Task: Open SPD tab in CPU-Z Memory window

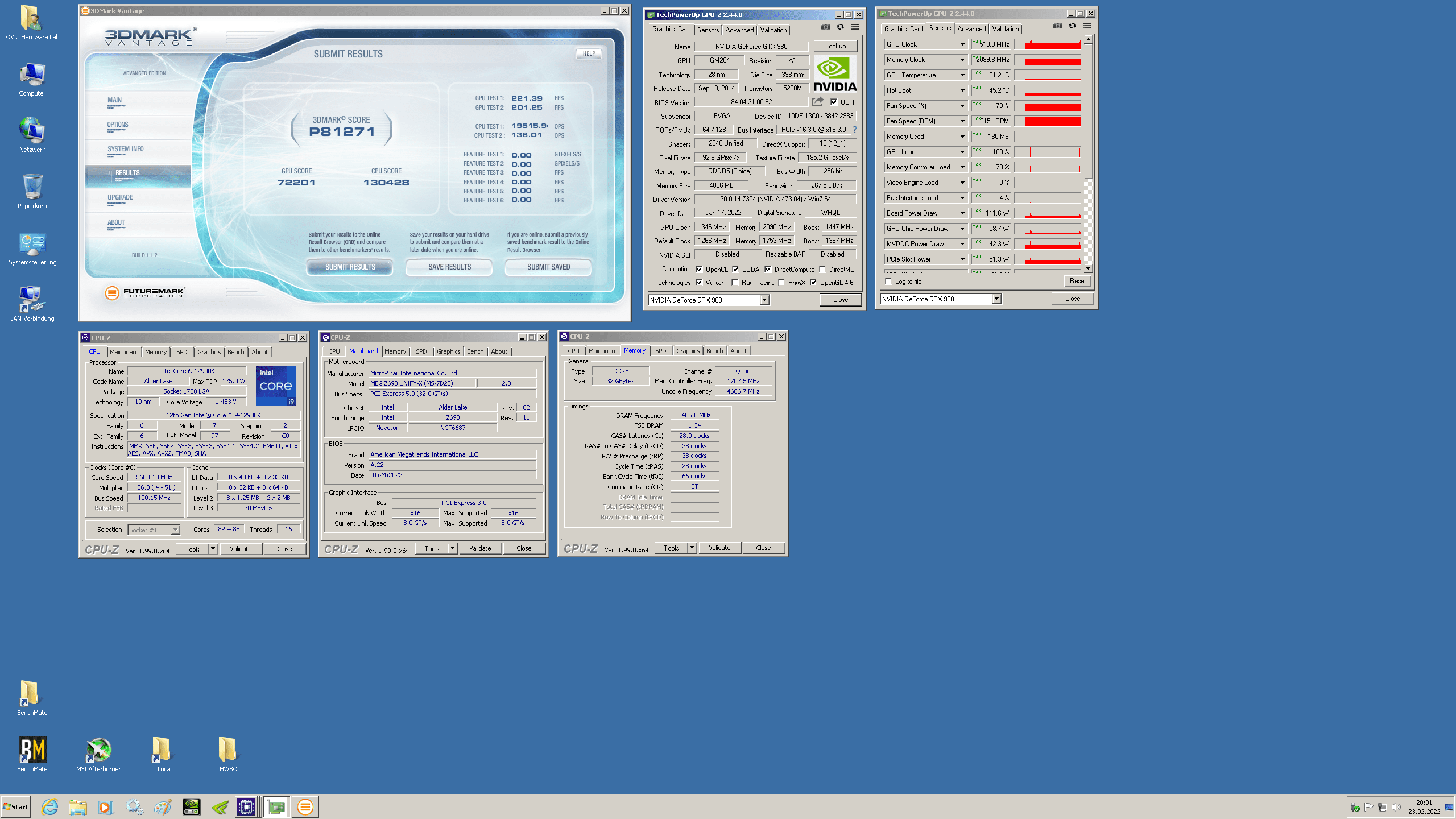Action: pos(660,351)
